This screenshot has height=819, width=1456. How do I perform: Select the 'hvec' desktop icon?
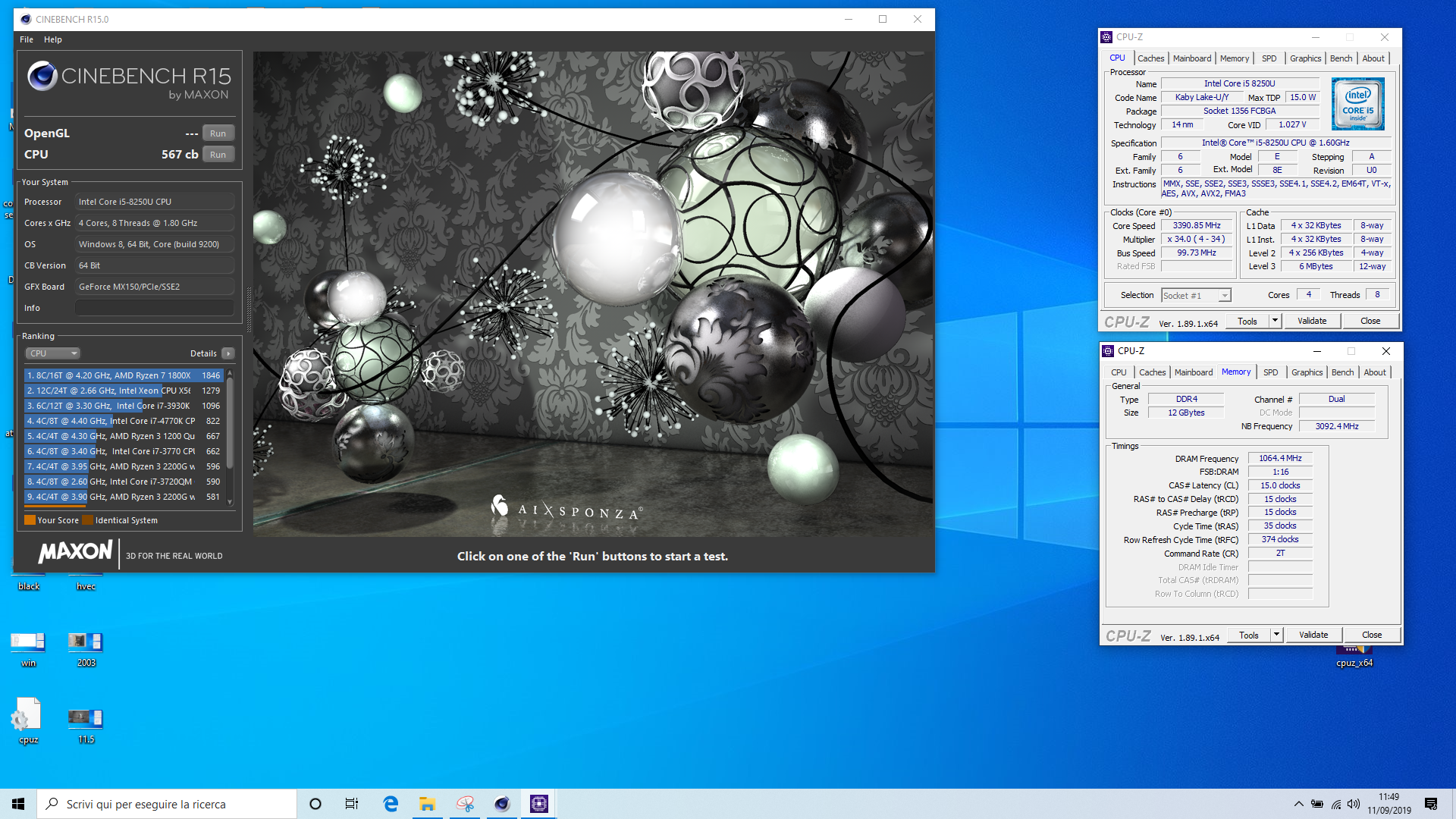[x=86, y=582]
